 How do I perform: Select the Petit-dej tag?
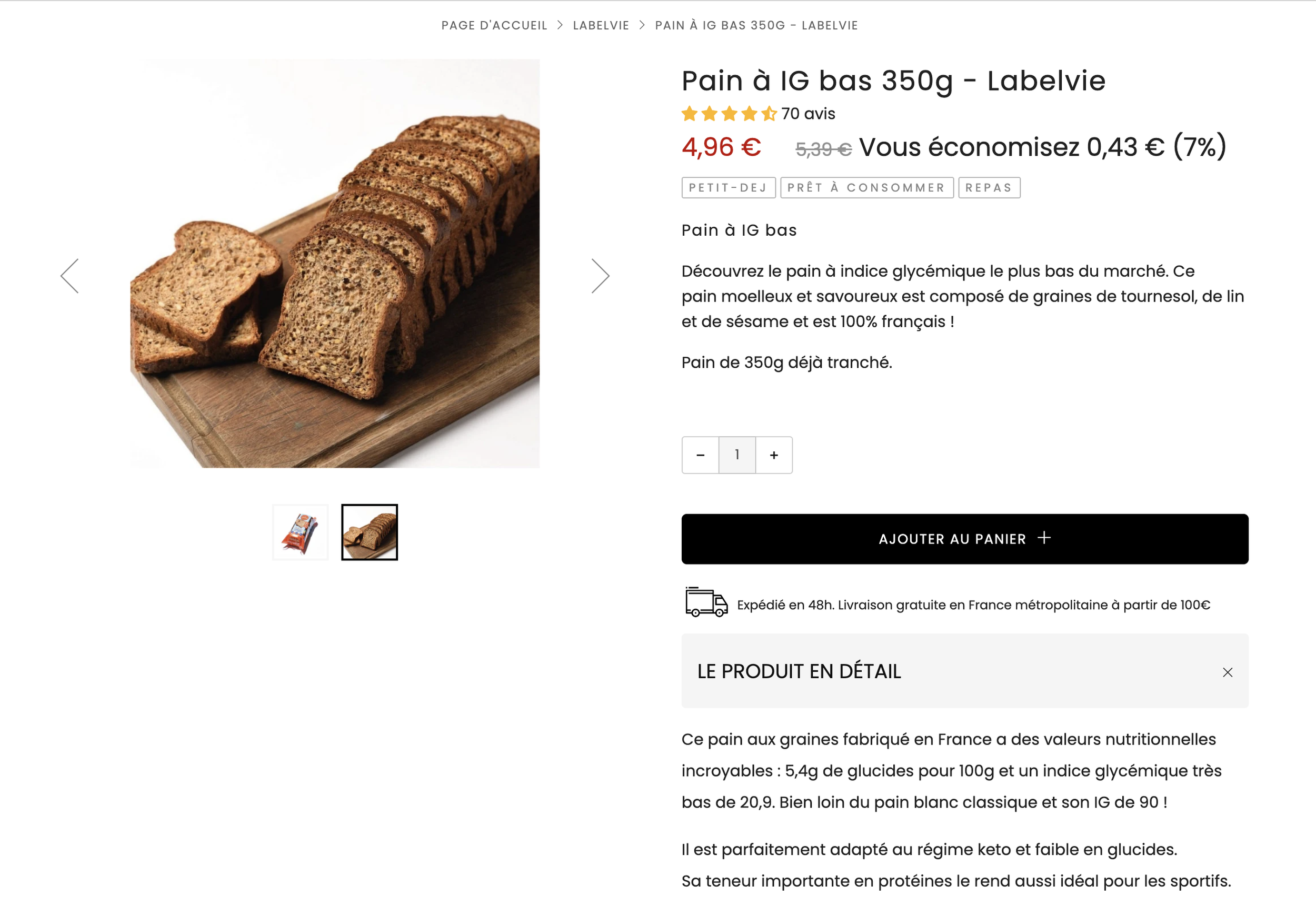click(729, 188)
